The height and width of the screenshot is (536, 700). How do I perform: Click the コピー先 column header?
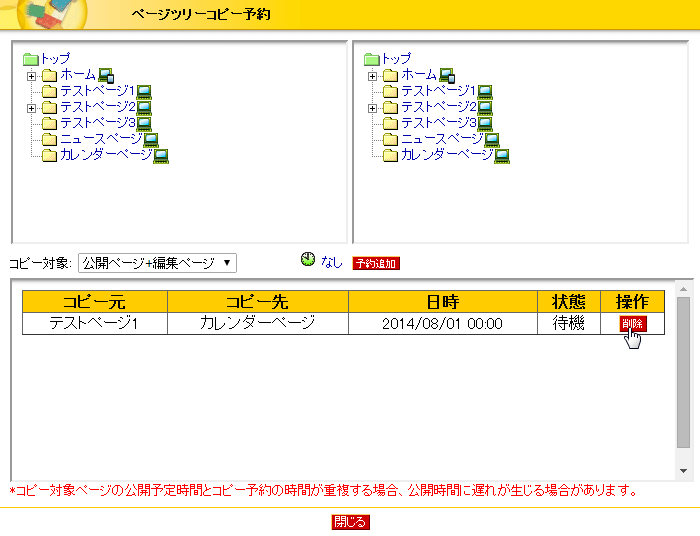258,302
